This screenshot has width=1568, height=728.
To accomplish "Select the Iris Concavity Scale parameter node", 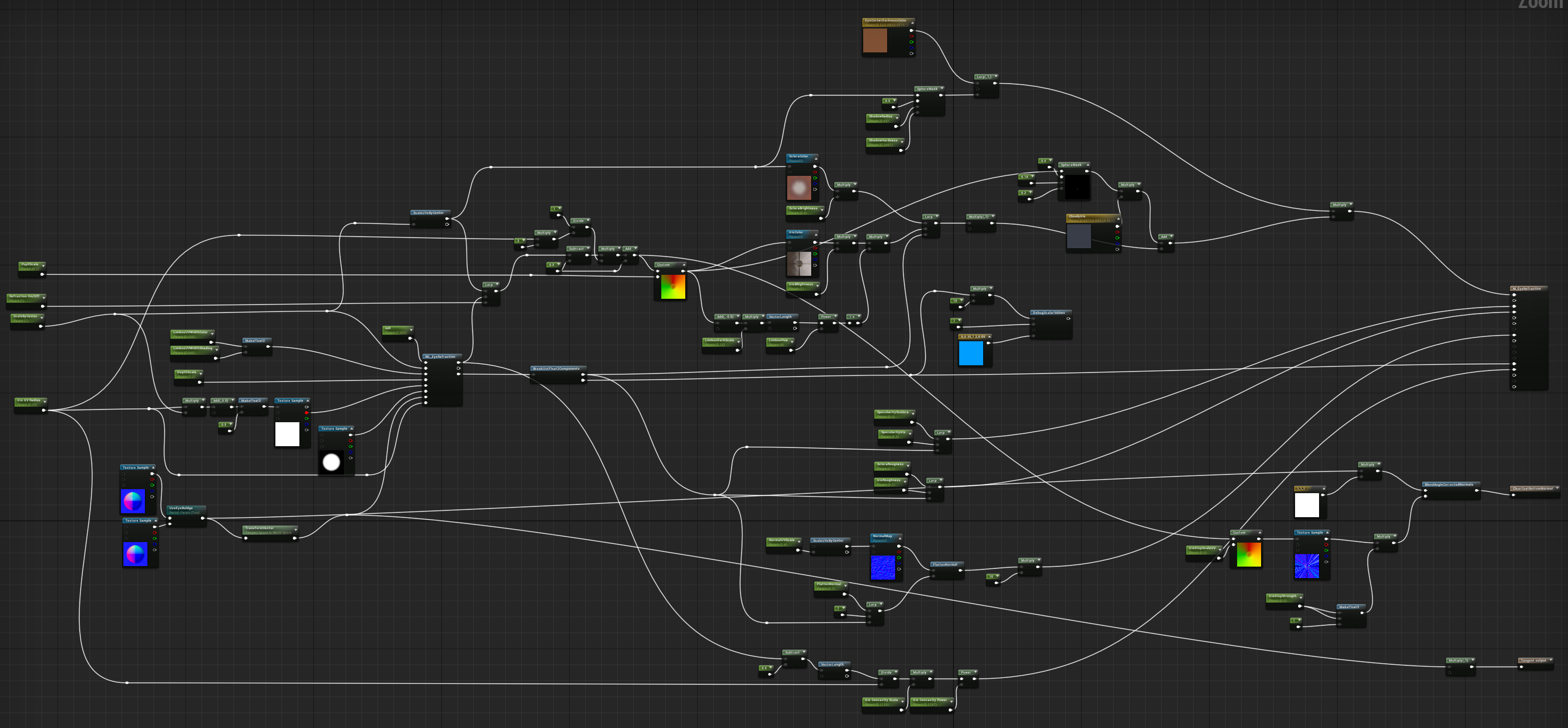I will coord(881,701).
